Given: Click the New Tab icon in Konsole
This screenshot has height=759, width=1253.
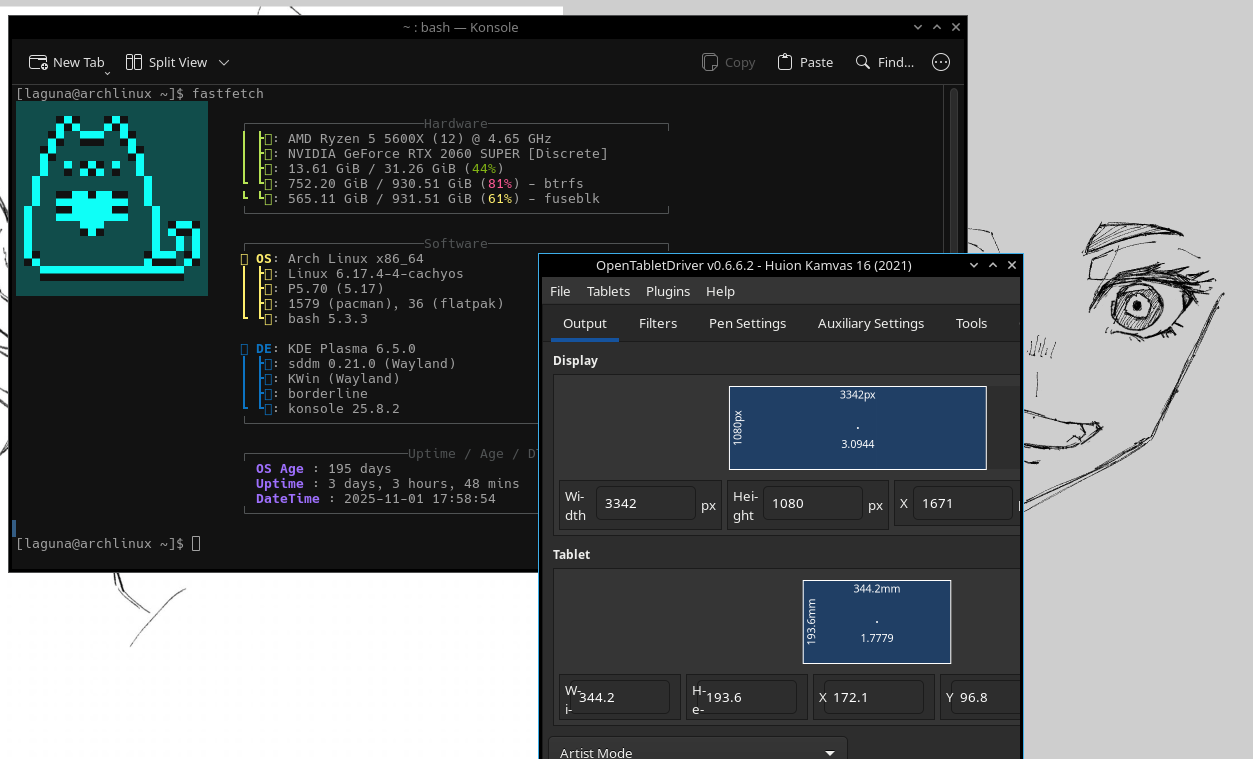Looking at the screenshot, I should point(39,62).
